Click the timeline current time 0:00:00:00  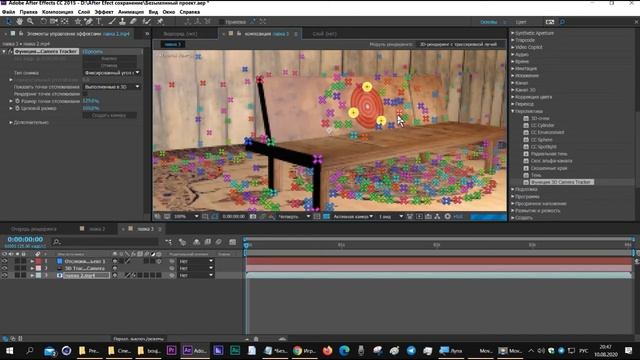25,239
